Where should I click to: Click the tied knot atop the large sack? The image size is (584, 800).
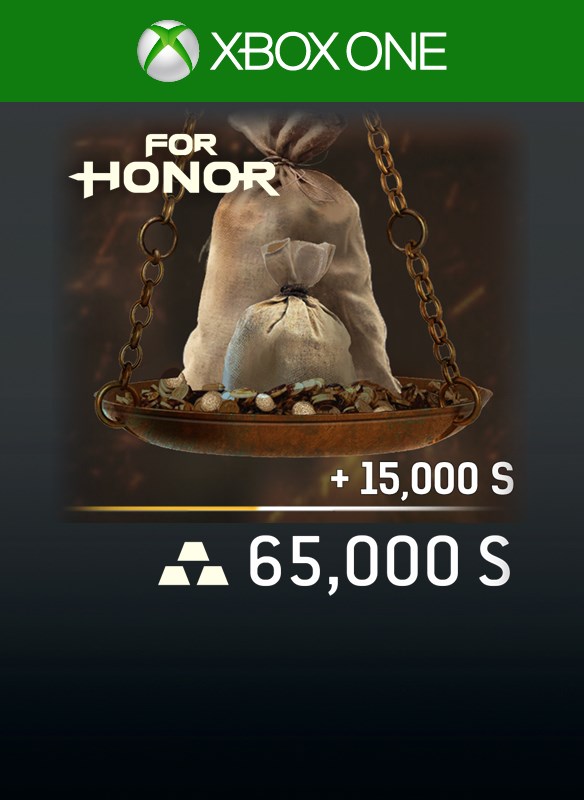point(292,163)
